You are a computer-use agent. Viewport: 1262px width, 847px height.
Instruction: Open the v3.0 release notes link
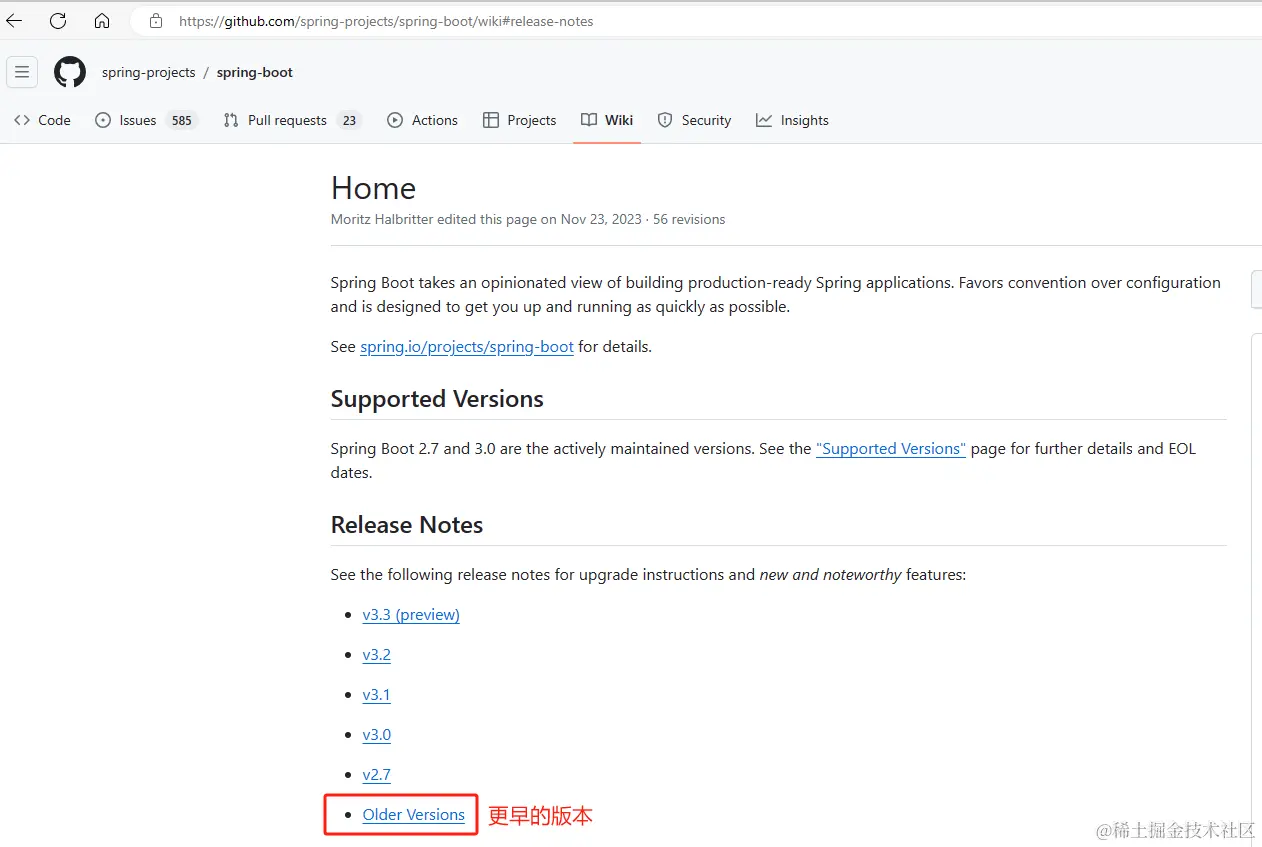point(377,734)
